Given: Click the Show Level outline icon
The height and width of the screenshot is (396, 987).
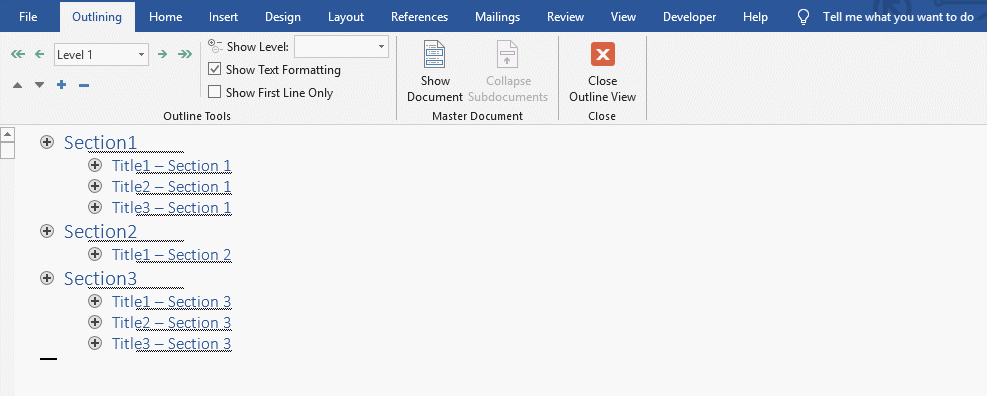Looking at the screenshot, I should click(x=215, y=46).
